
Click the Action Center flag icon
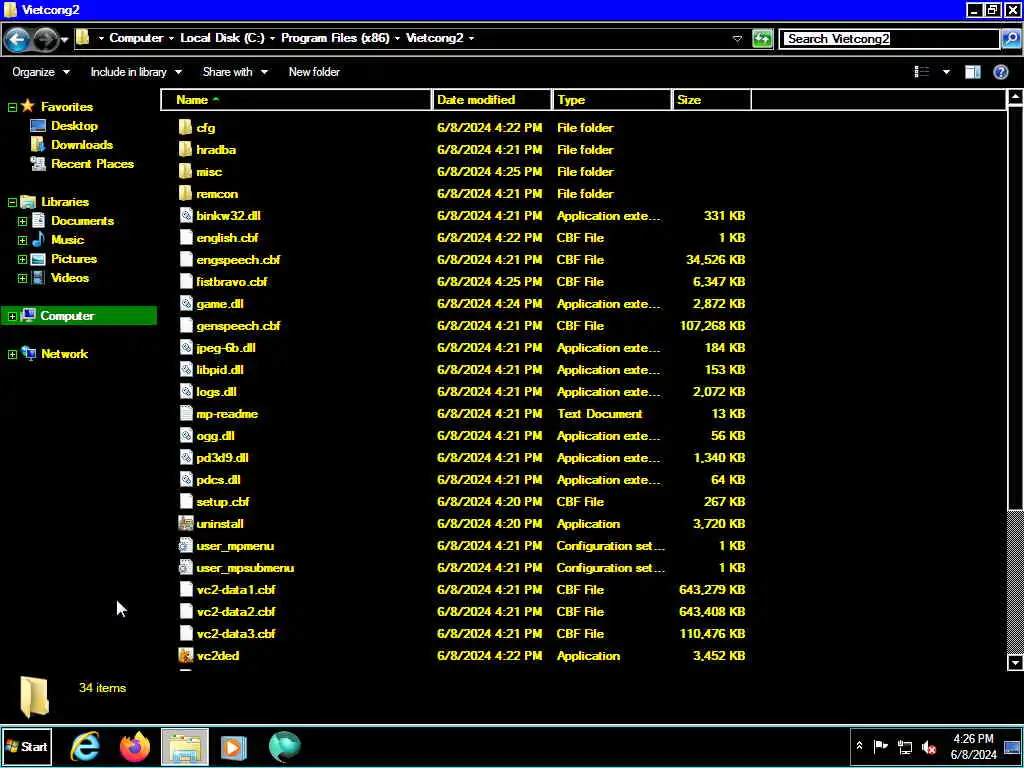(x=881, y=746)
